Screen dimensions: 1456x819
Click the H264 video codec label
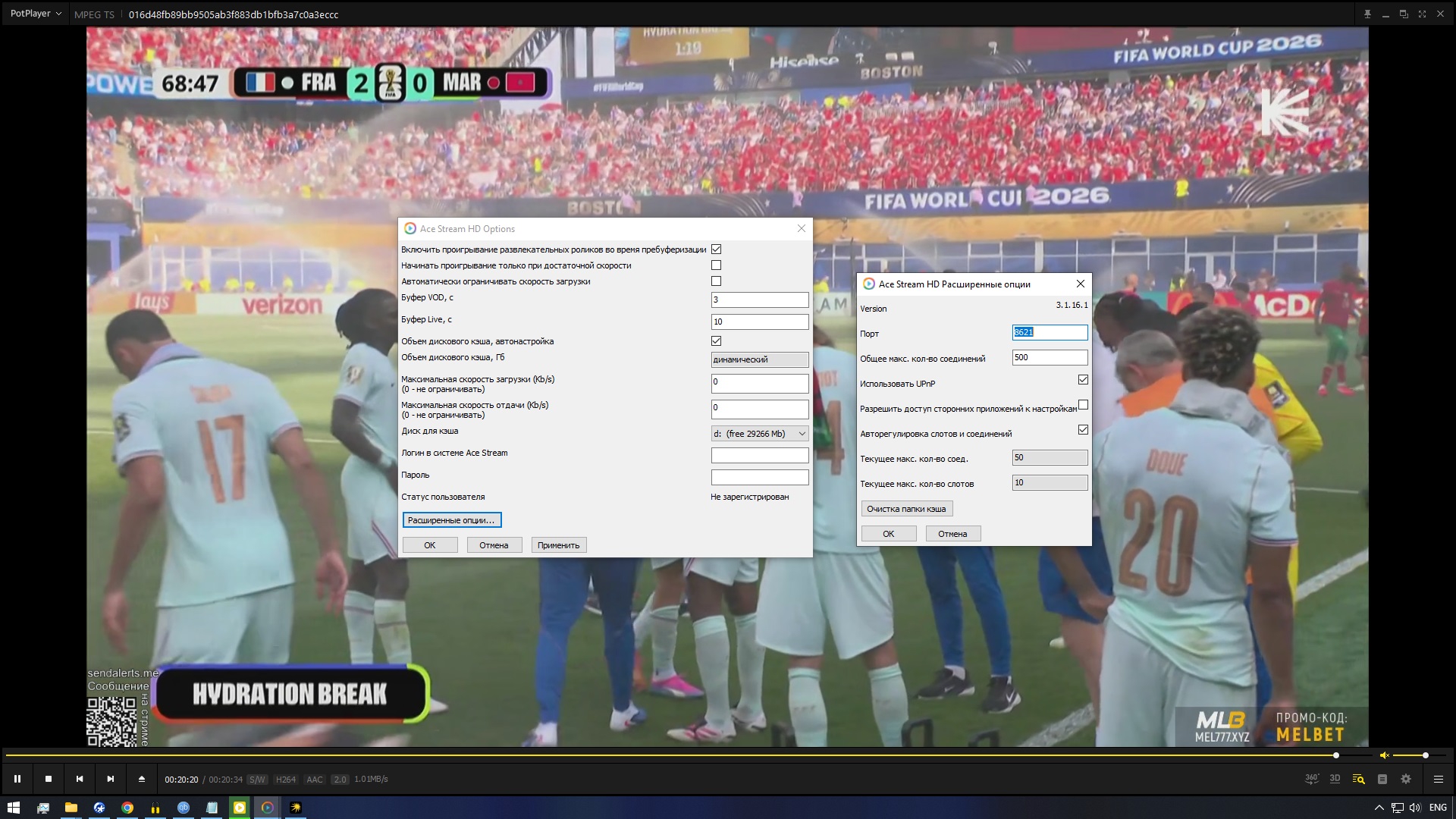(x=286, y=780)
